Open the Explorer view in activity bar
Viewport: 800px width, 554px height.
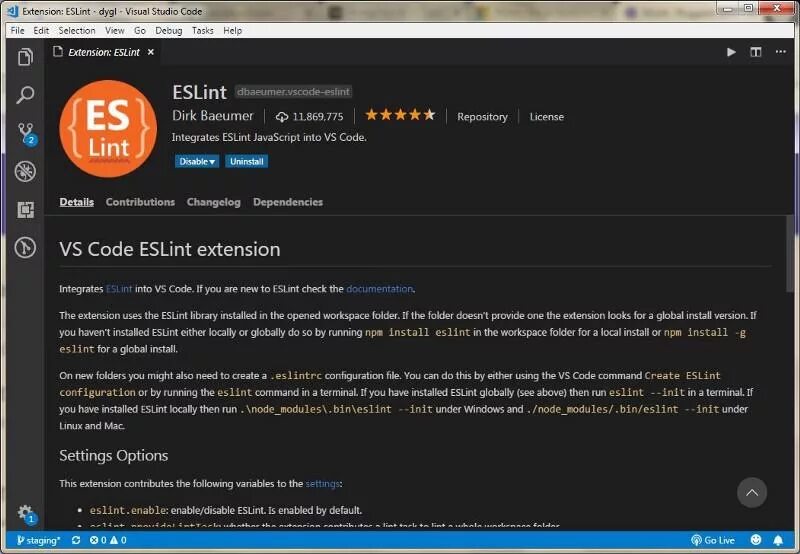[x=25, y=57]
